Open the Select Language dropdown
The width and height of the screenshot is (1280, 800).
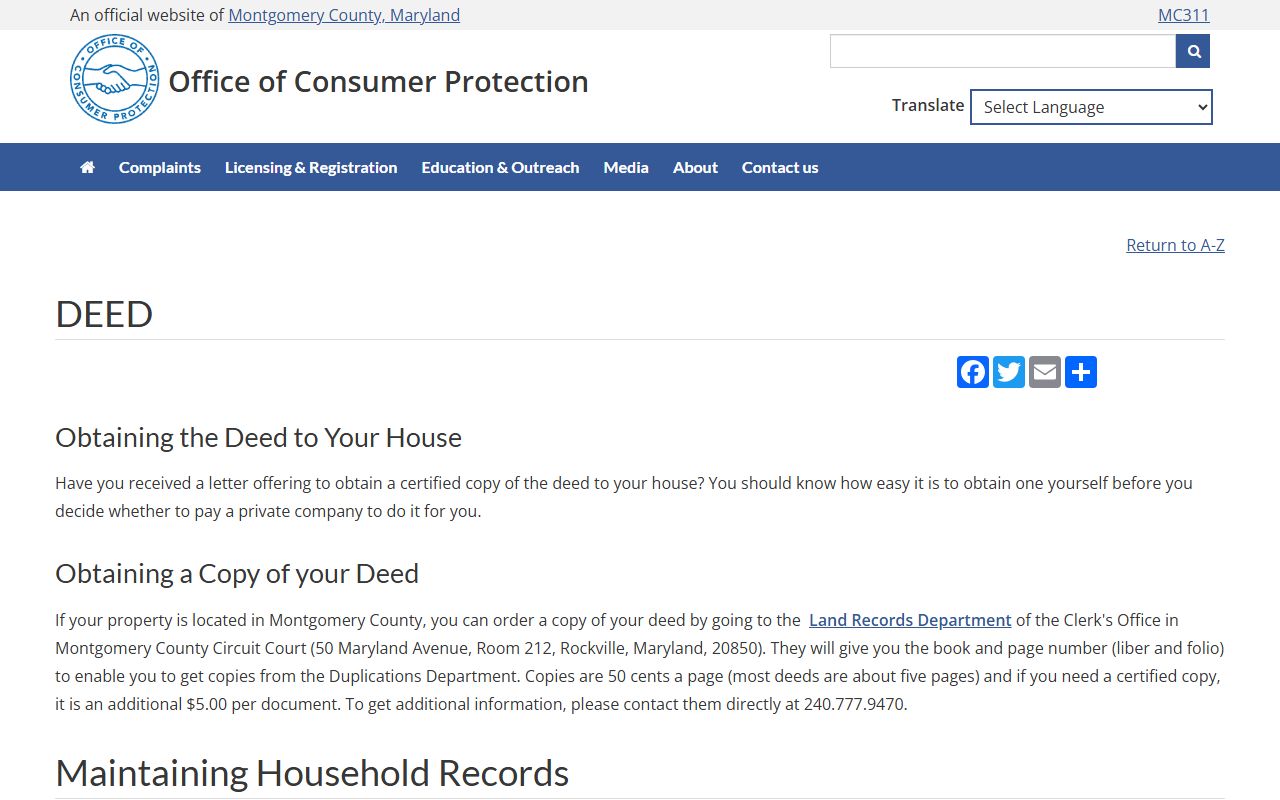pos(1091,107)
